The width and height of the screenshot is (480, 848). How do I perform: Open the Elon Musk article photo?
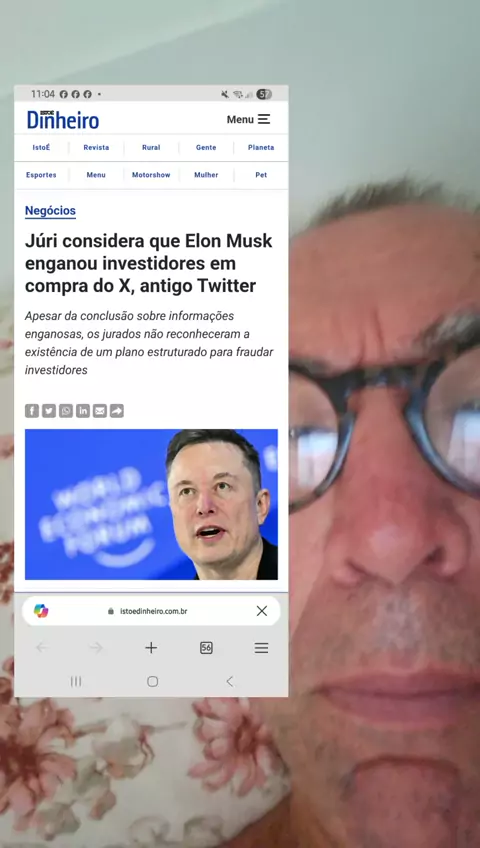(x=151, y=504)
